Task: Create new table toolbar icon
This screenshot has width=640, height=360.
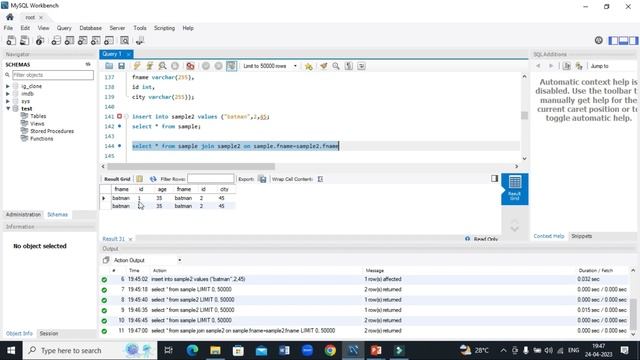Action: (x=69, y=40)
